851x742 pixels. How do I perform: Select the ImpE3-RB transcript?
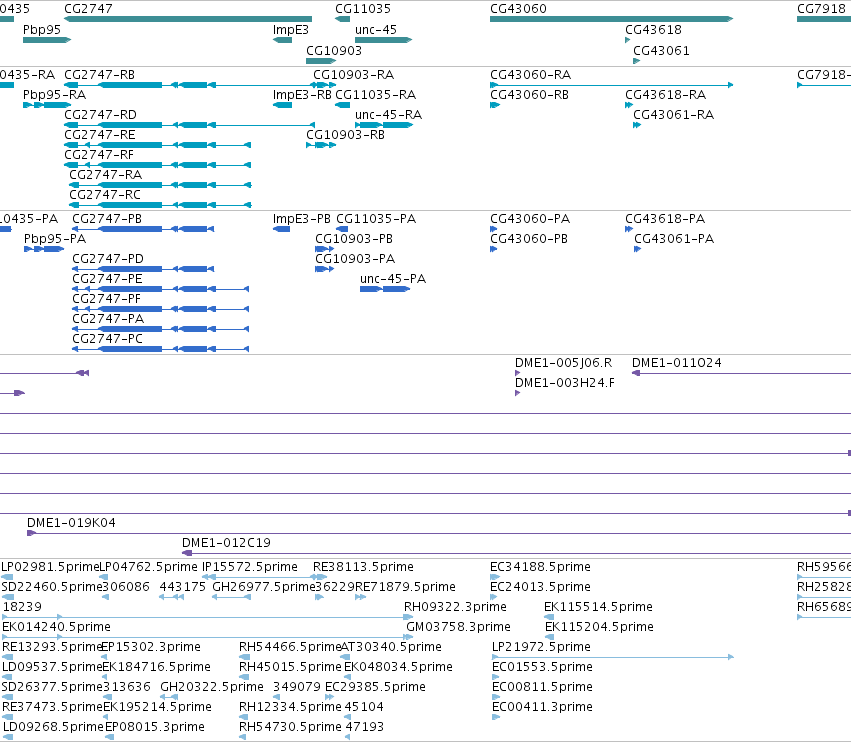(282, 105)
